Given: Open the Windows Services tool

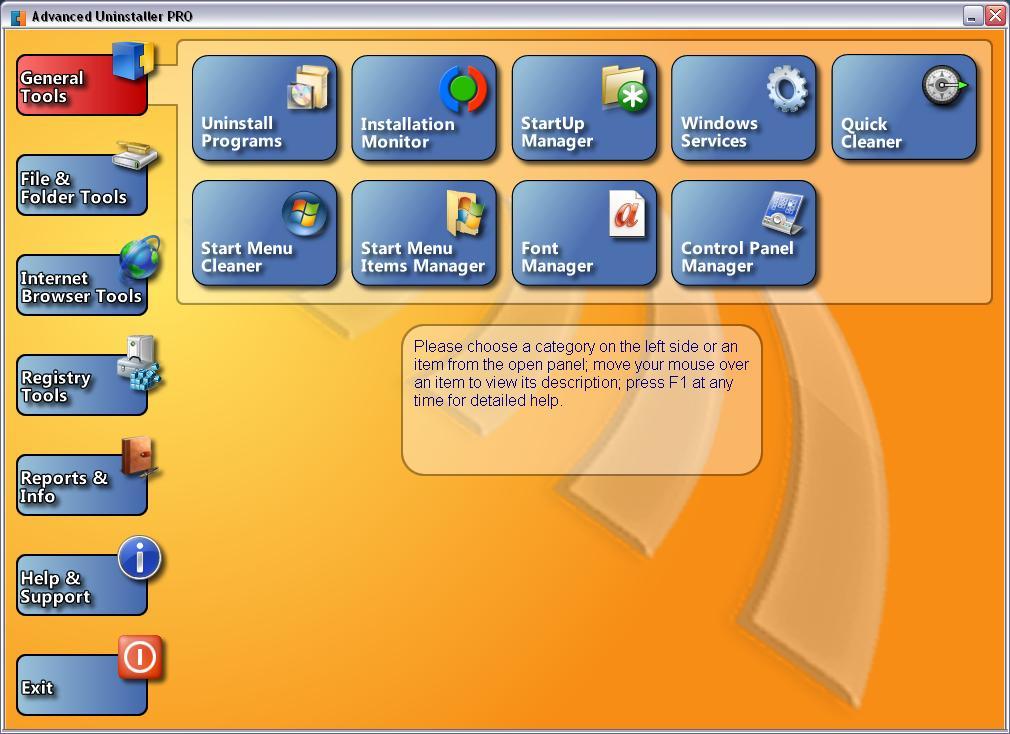Looking at the screenshot, I should pos(744,108).
